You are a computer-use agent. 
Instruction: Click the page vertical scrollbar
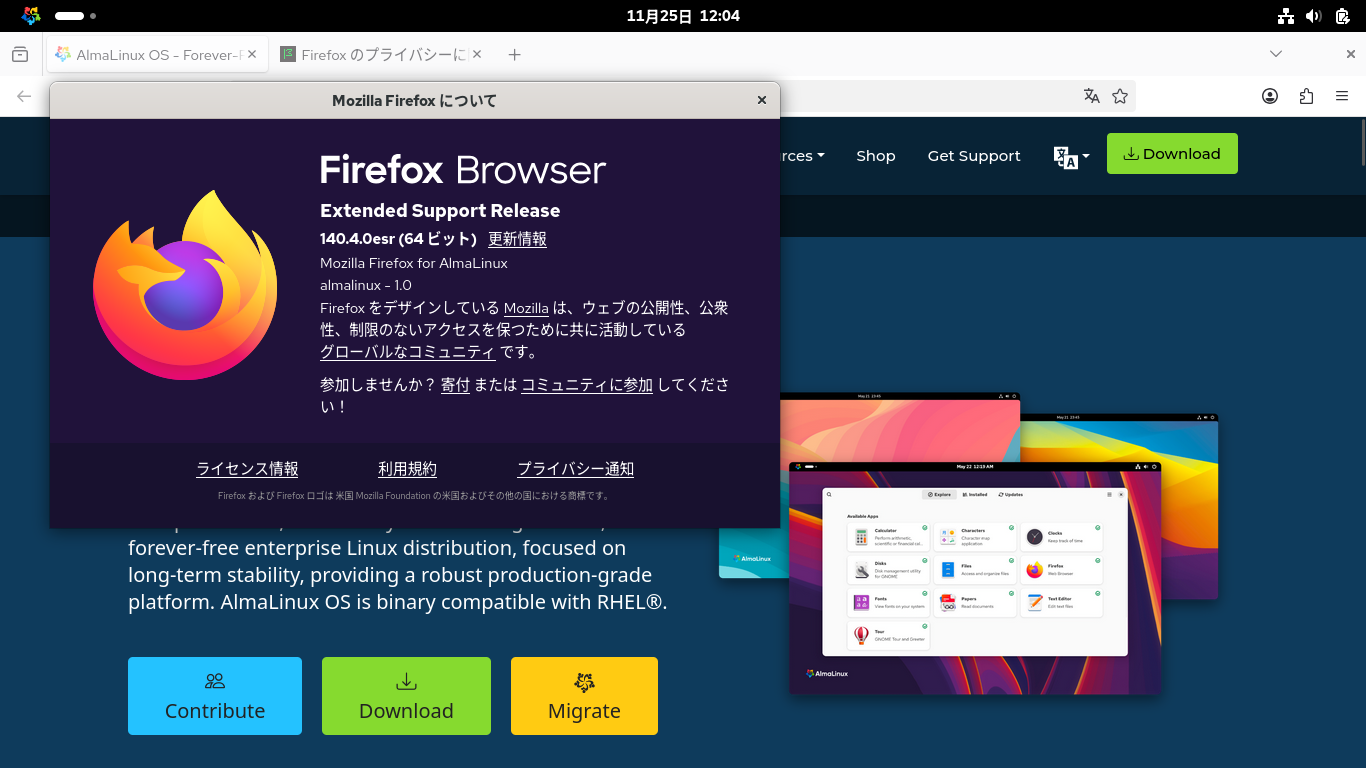coord(1361,140)
